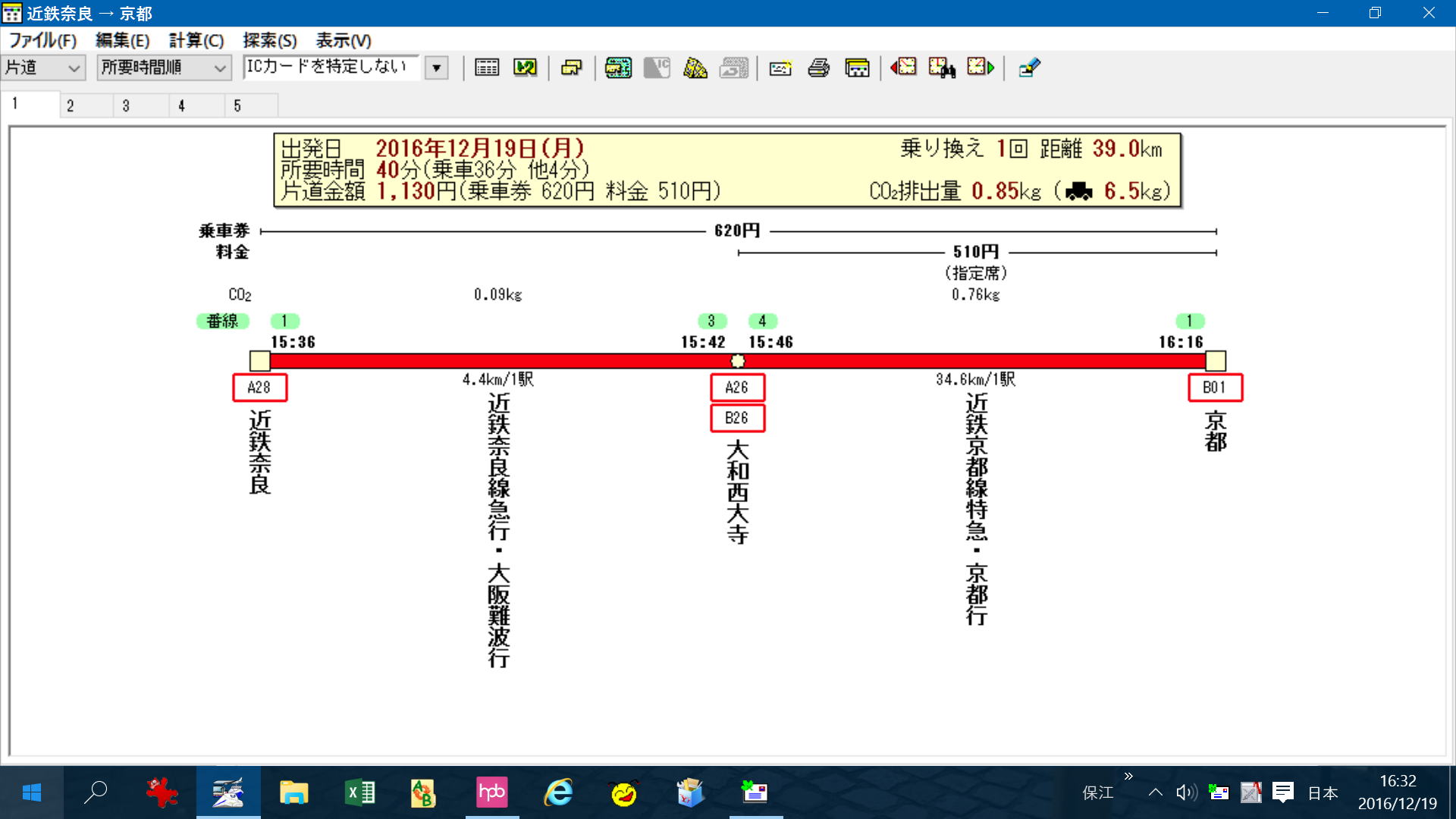
Task: Click the 番線 platform label
Action: 222,322
